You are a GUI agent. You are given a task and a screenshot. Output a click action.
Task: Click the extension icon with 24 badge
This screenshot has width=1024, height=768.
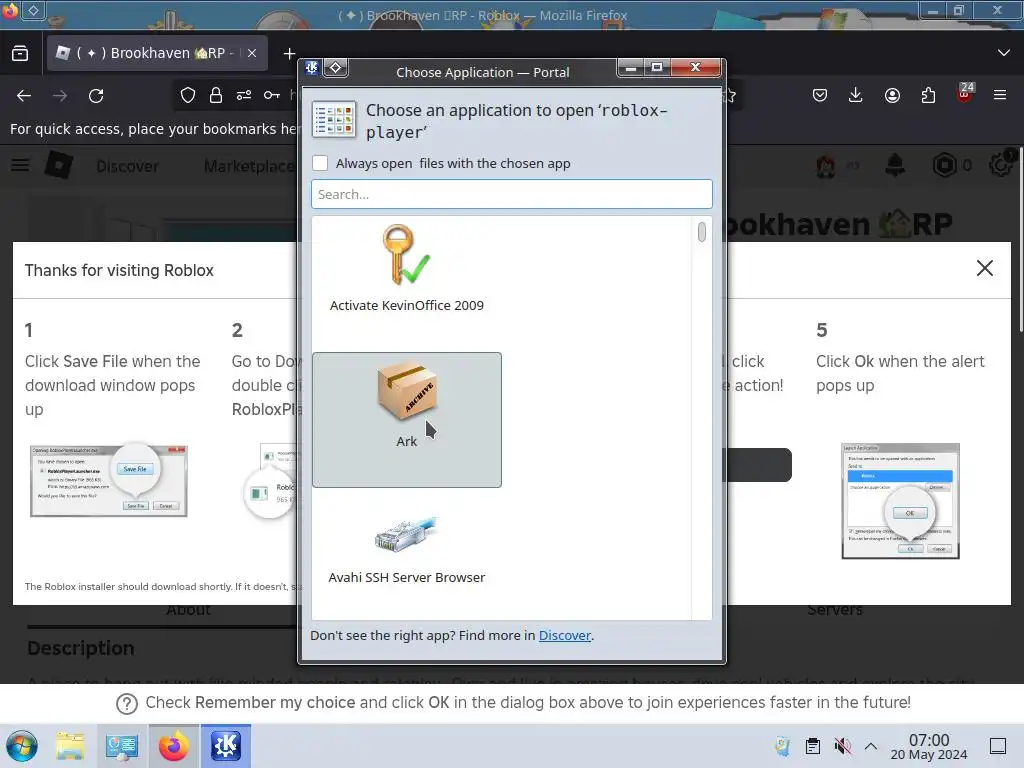pyautogui.click(x=965, y=93)
